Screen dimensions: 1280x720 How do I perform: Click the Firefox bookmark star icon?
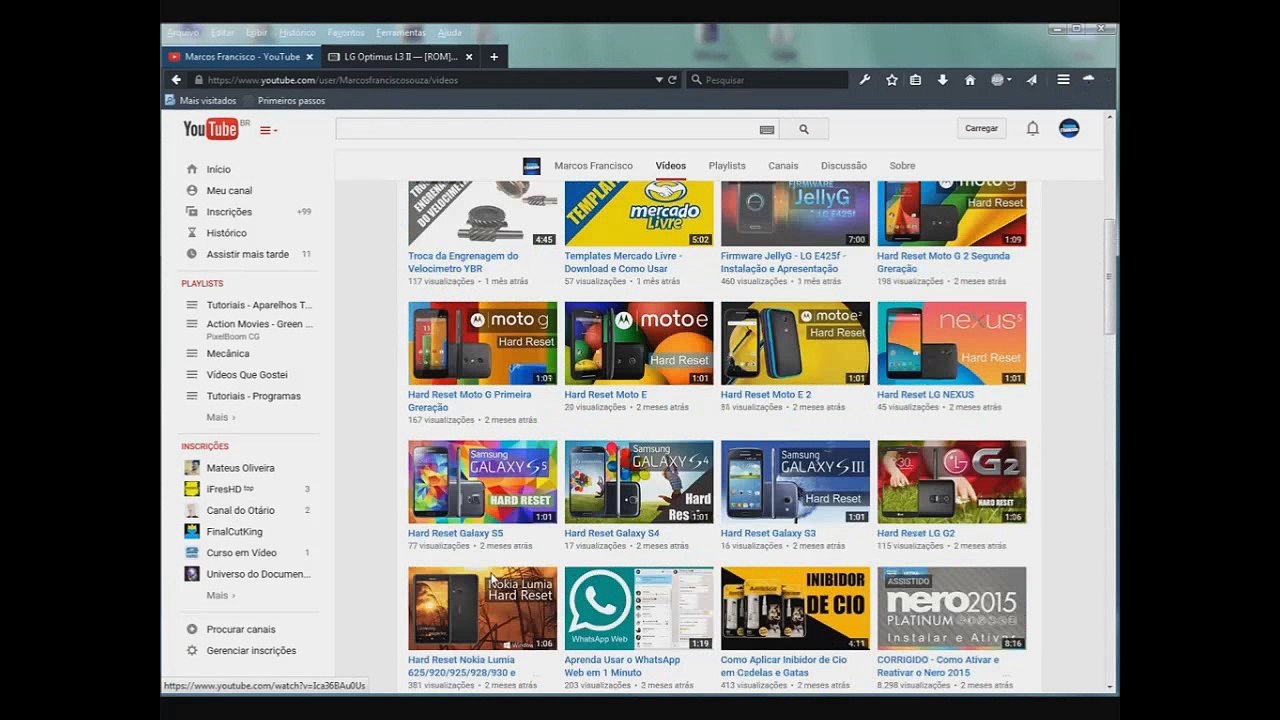(x=891, y=80)
